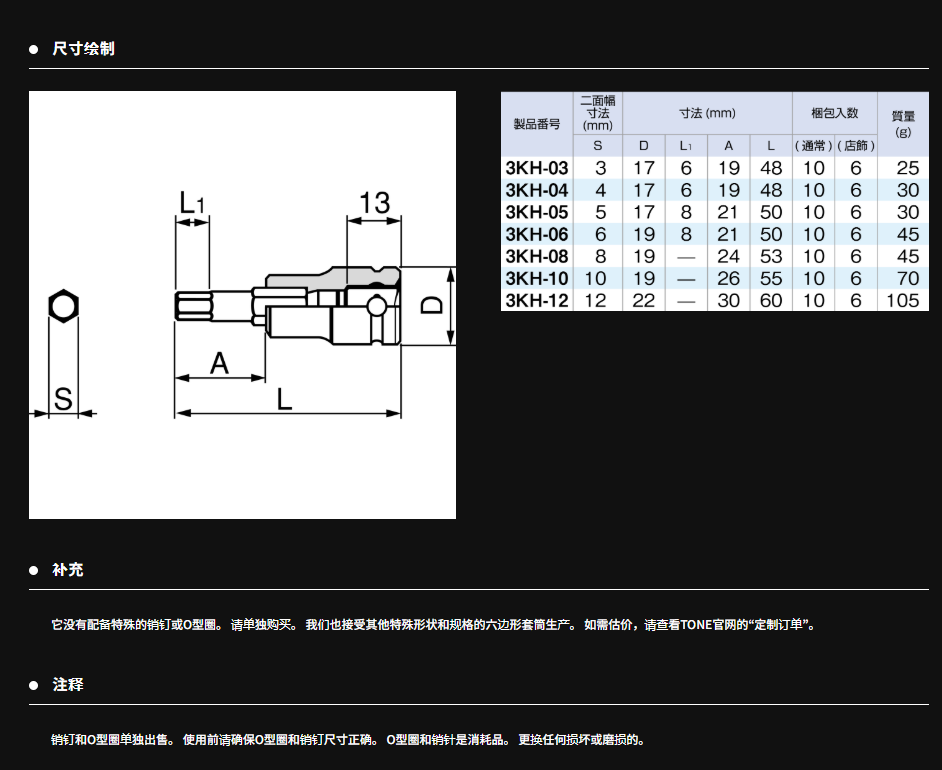The height and width of the screenshot is (770, 942).
Task: Select the 注释 section heading
Action: [68, 685]
